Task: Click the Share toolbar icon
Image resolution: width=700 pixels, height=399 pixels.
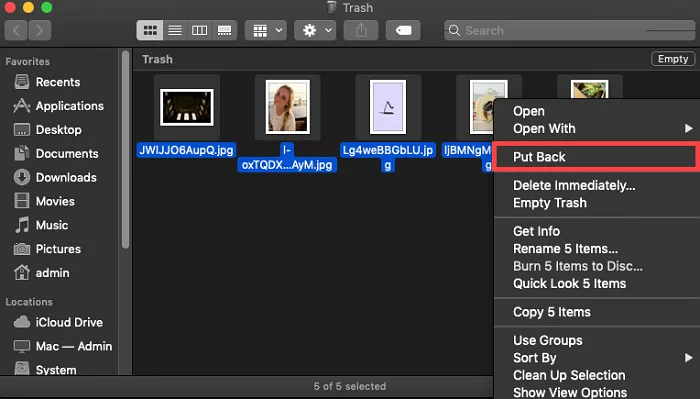Action: 361,30
